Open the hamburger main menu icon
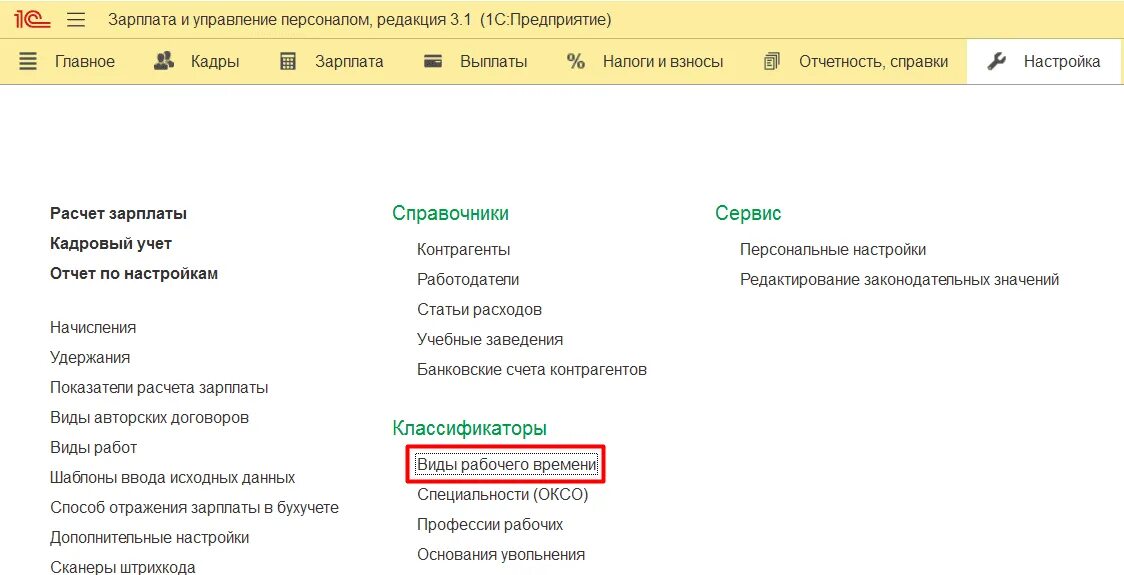Viewport: 1124px width, 575px height. 76,19
